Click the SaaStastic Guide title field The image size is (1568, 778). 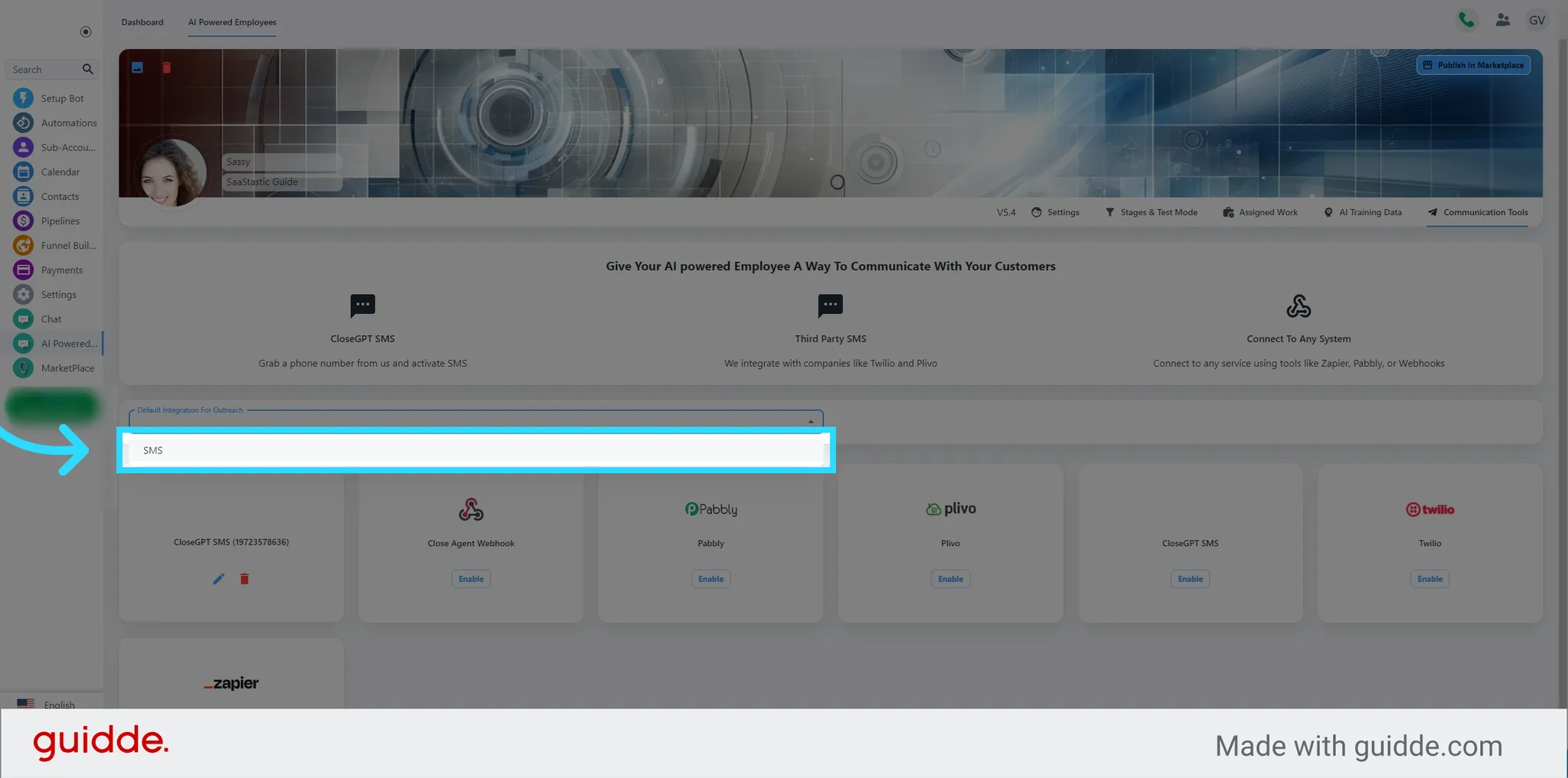(x=281, y=181)
